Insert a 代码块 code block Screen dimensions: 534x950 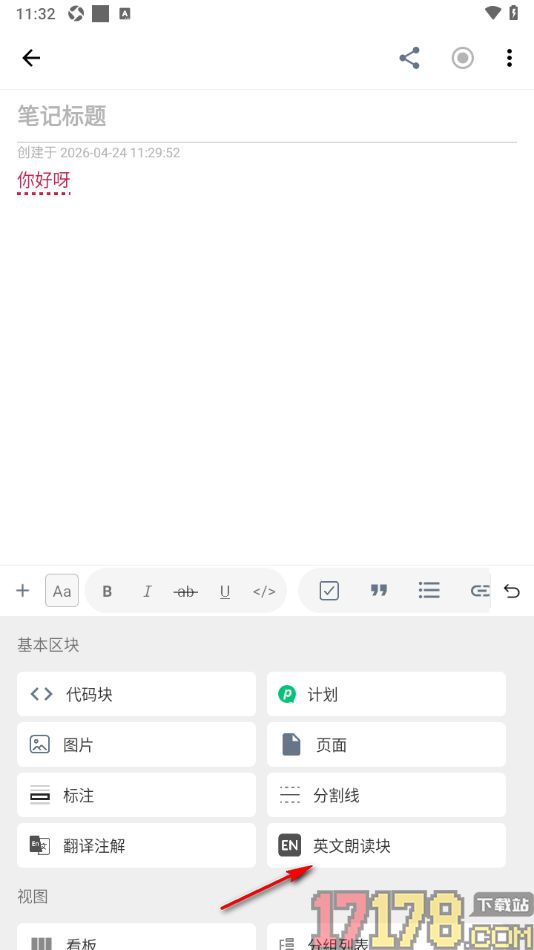136,694
